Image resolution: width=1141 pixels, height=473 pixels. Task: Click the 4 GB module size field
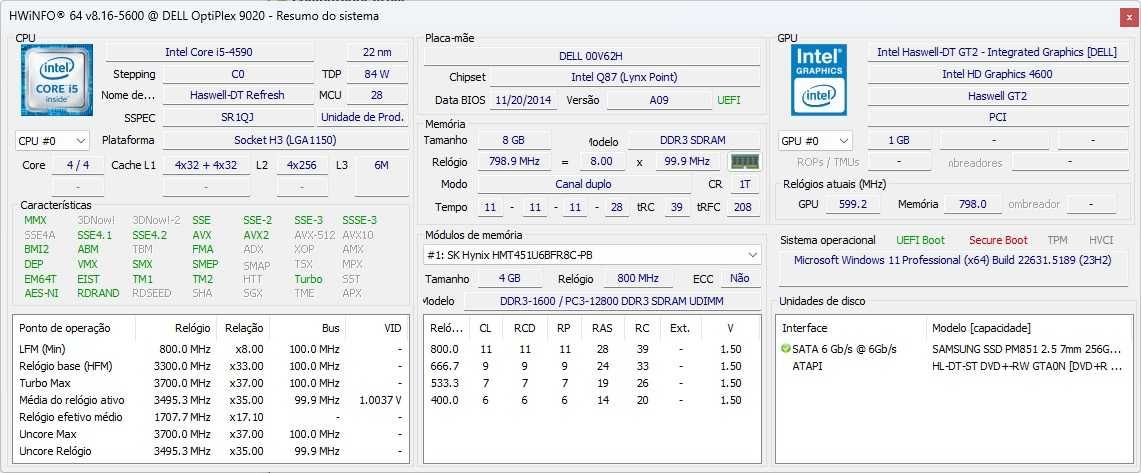pyautogui.click(x=509, y=278)
